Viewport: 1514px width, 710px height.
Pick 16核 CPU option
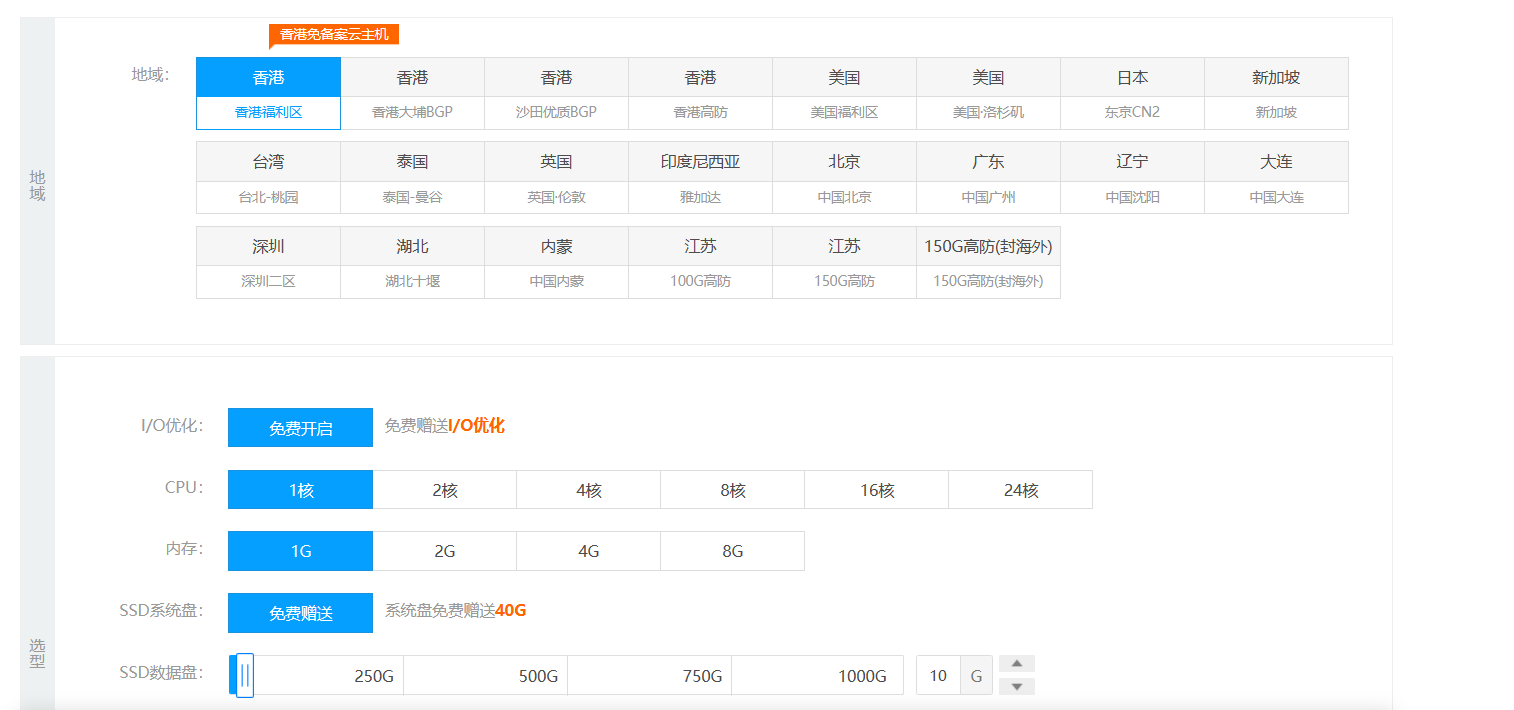point(877,490)
